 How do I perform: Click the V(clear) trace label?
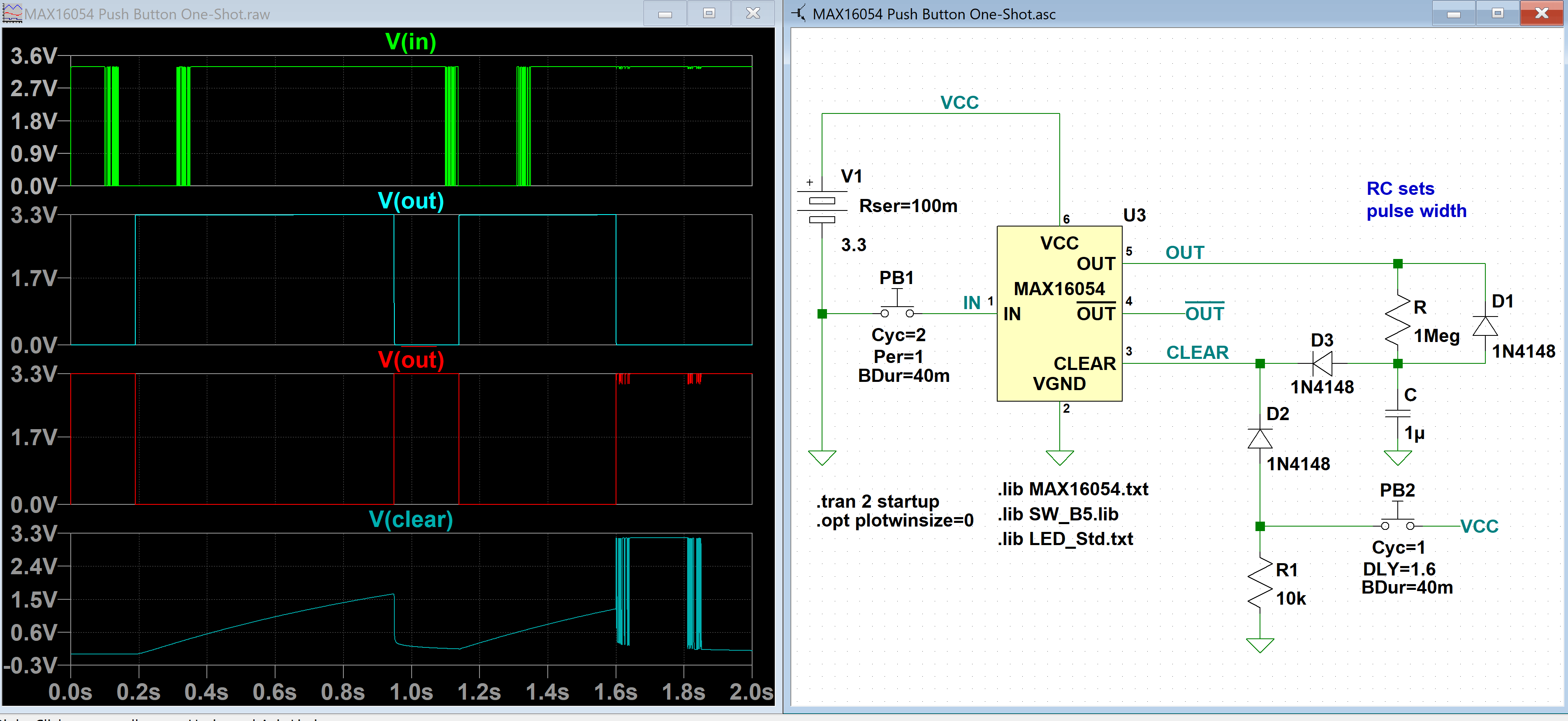tap(411, 519)
